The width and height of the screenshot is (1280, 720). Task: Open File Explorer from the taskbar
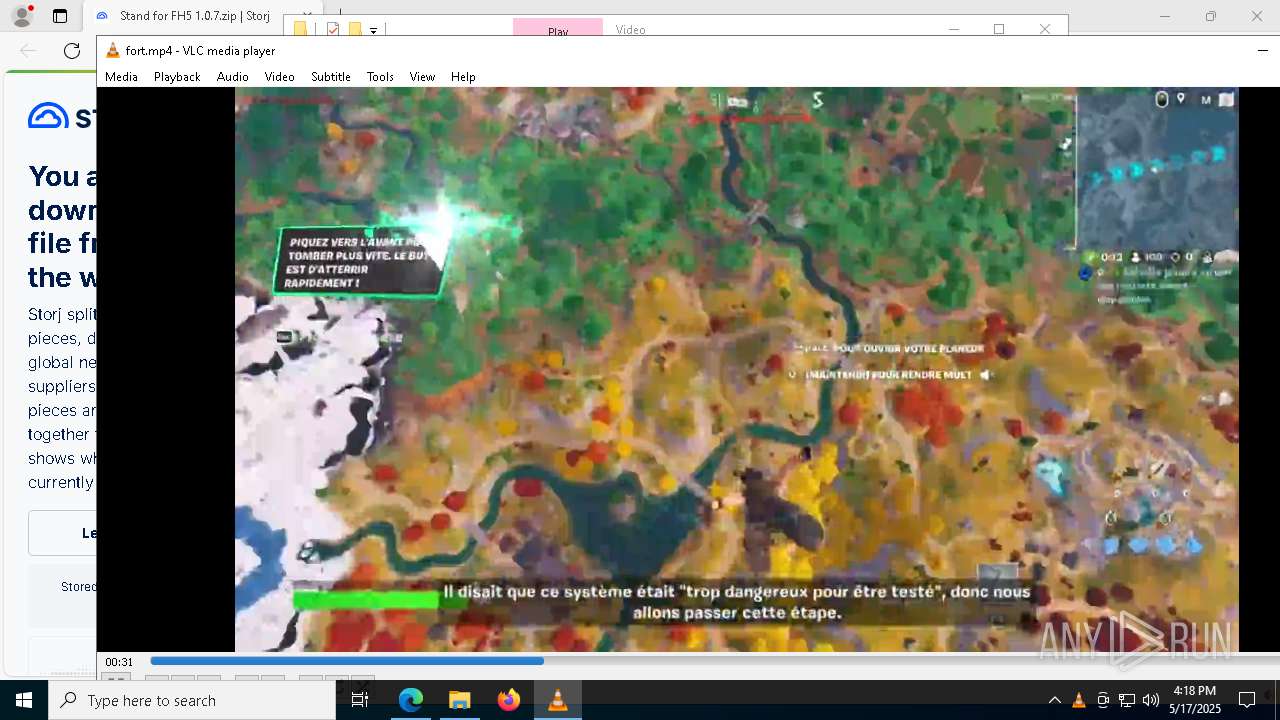[x=459, y=700]
